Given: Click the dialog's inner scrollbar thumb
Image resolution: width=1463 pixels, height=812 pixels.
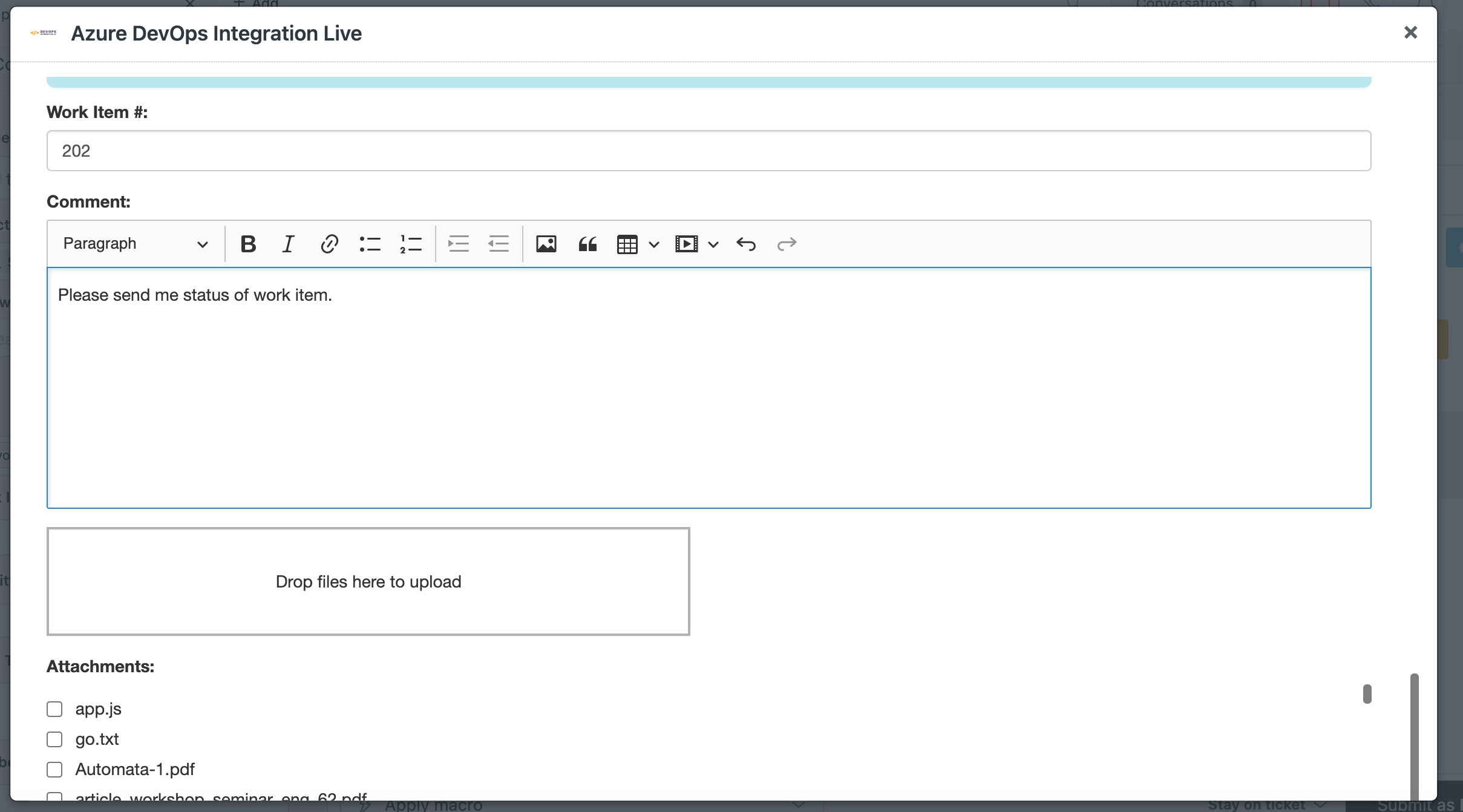Looking at the screenshot, I should pyautogui.click(x=1367, y=694).
